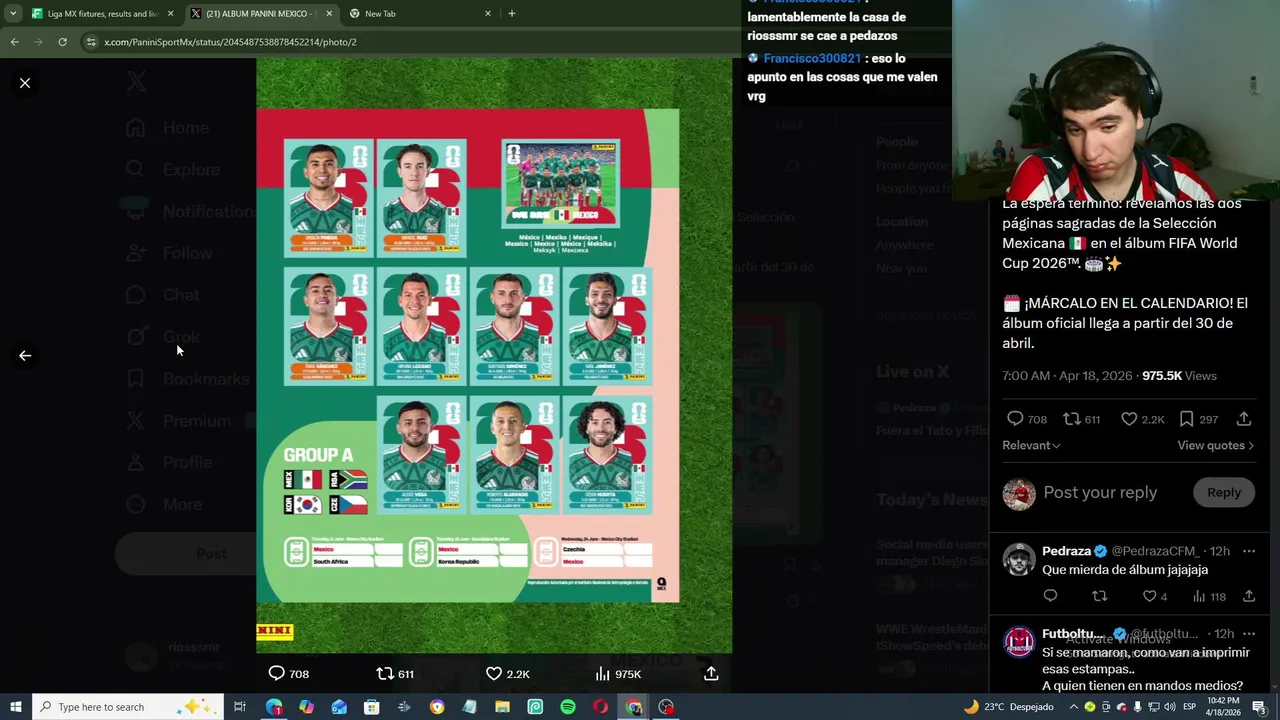Open Microsoft Store from taskbar
1280x720 pixels.
[371, 707]
